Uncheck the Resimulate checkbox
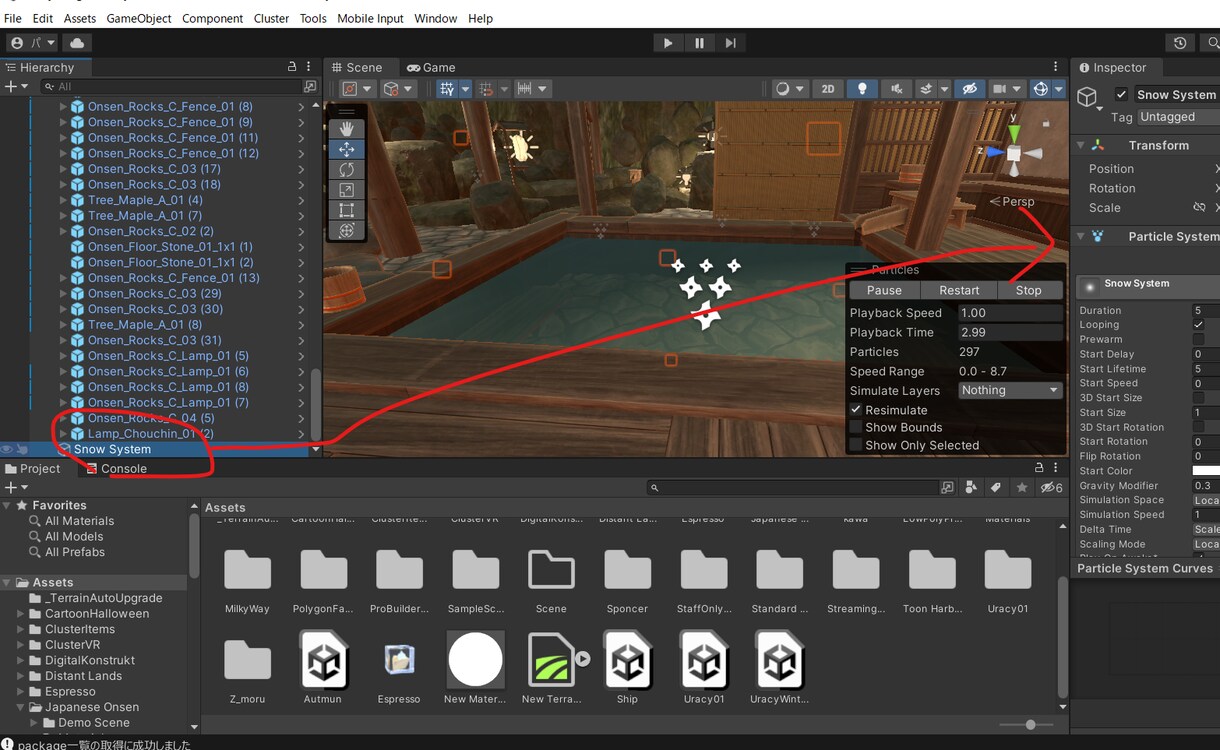Screen dimensions: 1220x750 coord(856,410)
